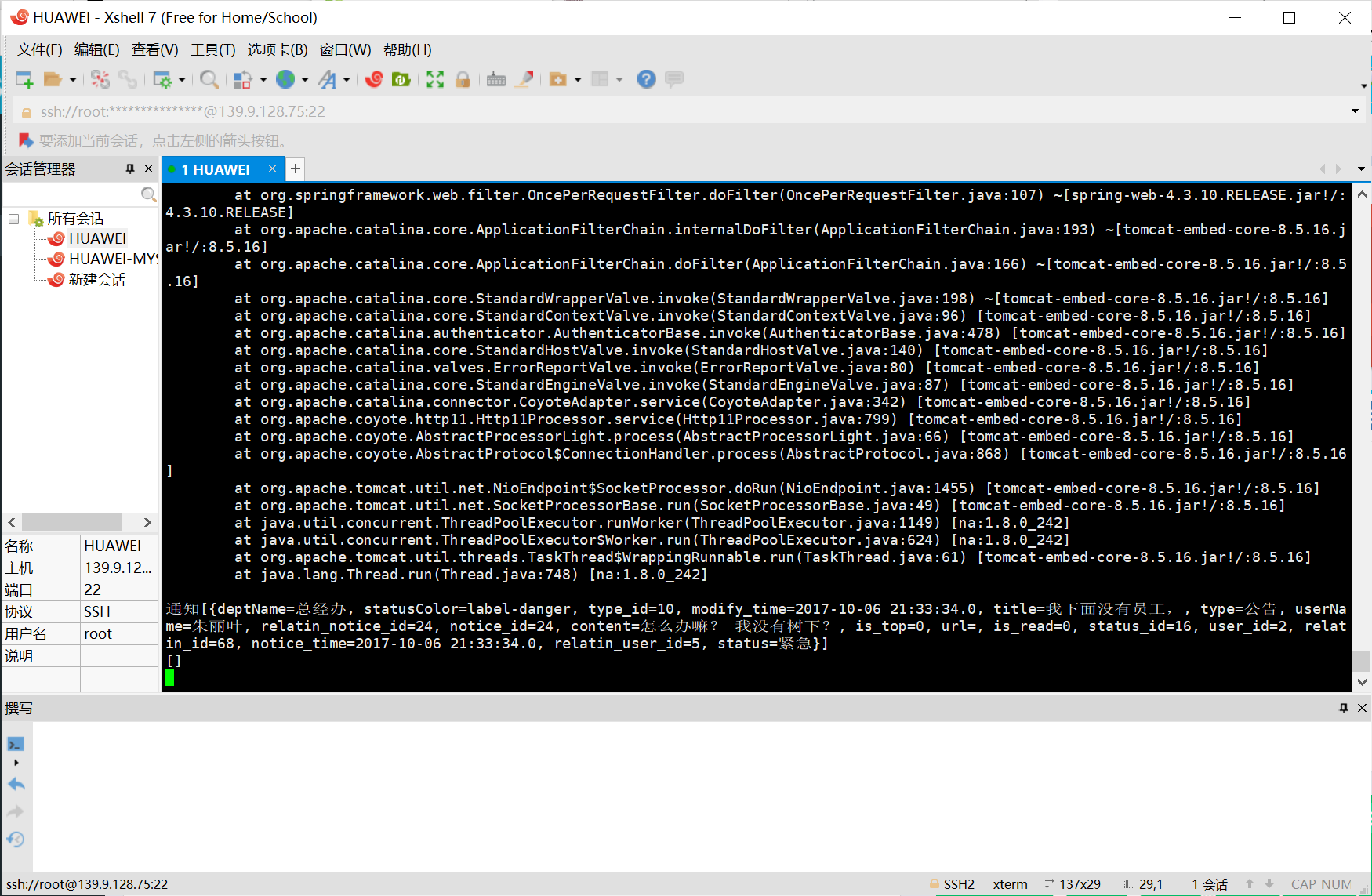Create a new session with the toolbar icon
Screen dimensions: 1372x896
click(24, 79)
